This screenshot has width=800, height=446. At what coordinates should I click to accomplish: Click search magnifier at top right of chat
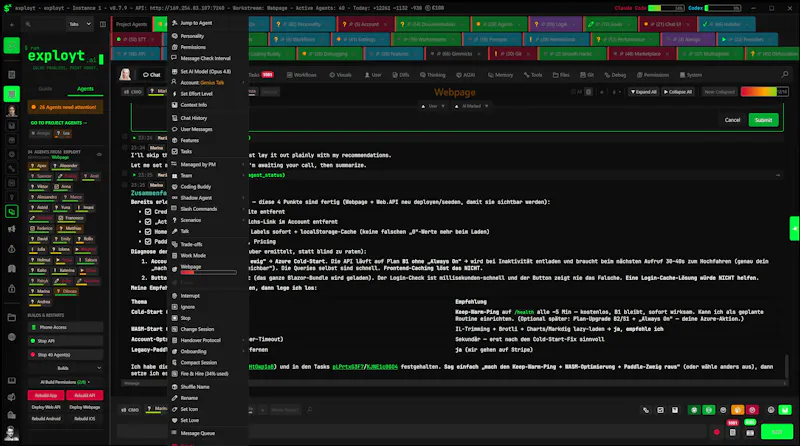tap(785, 75)
